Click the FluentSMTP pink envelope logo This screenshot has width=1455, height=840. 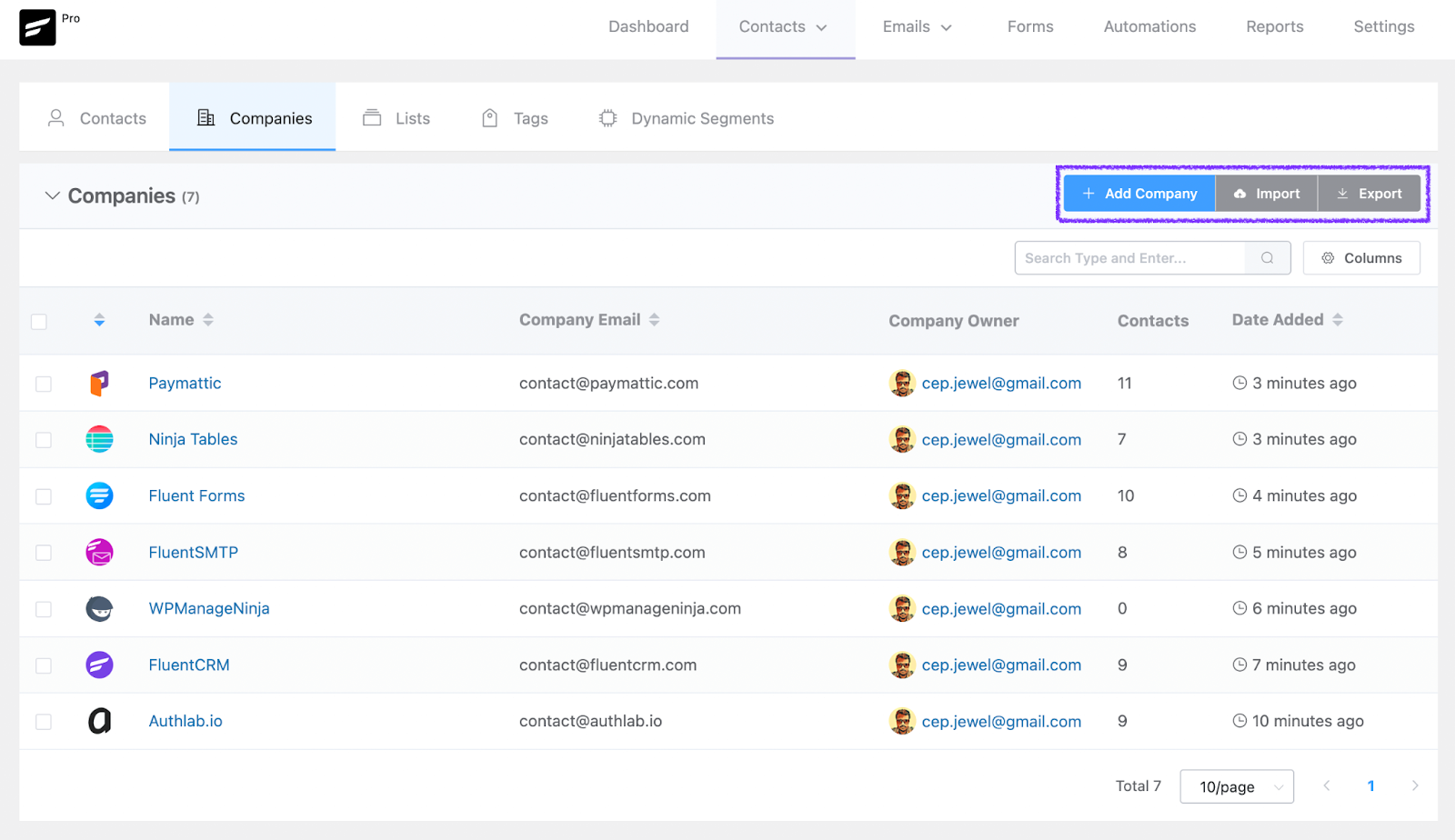coord(99,553)
